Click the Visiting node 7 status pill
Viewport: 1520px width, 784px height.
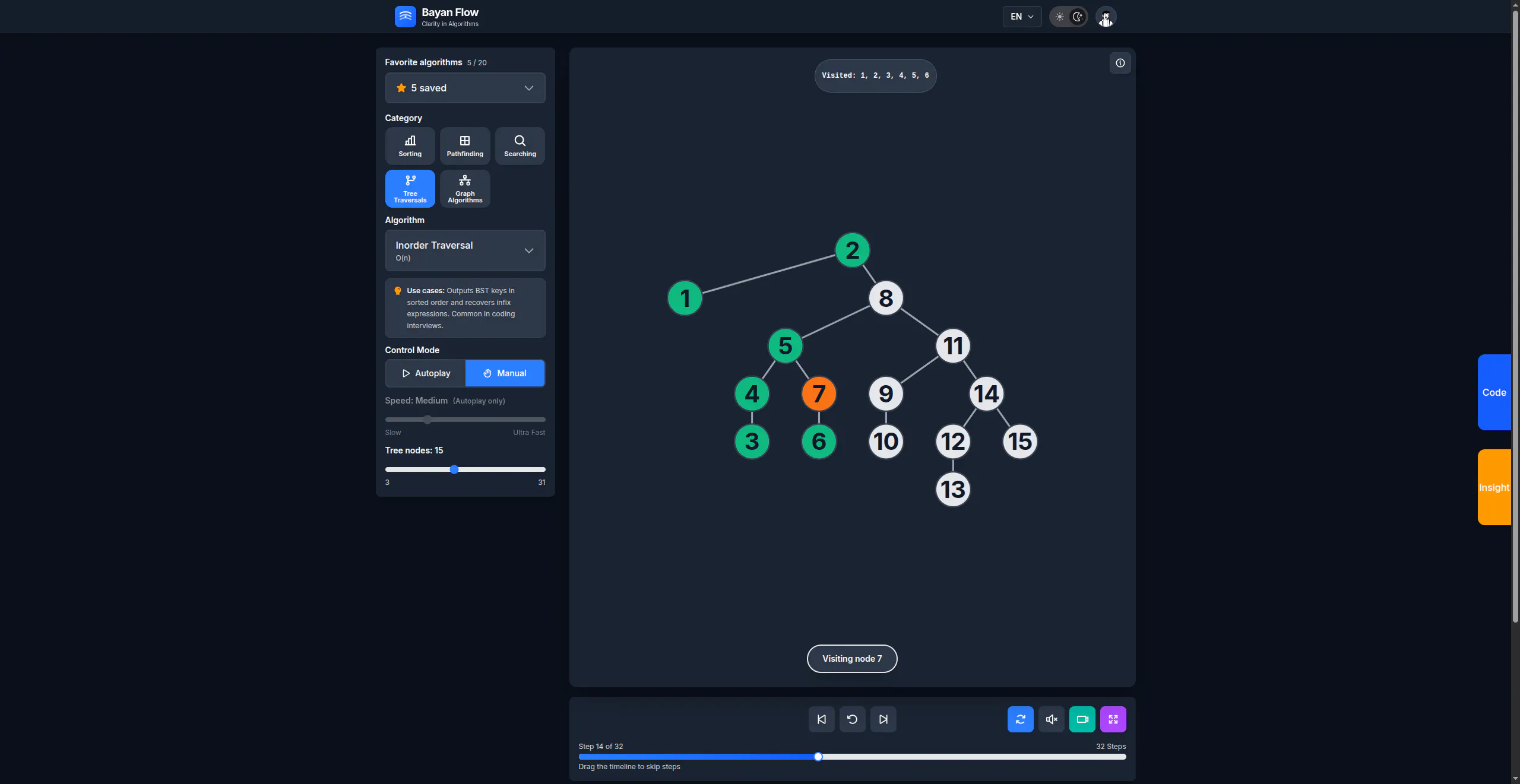(851, 659)
